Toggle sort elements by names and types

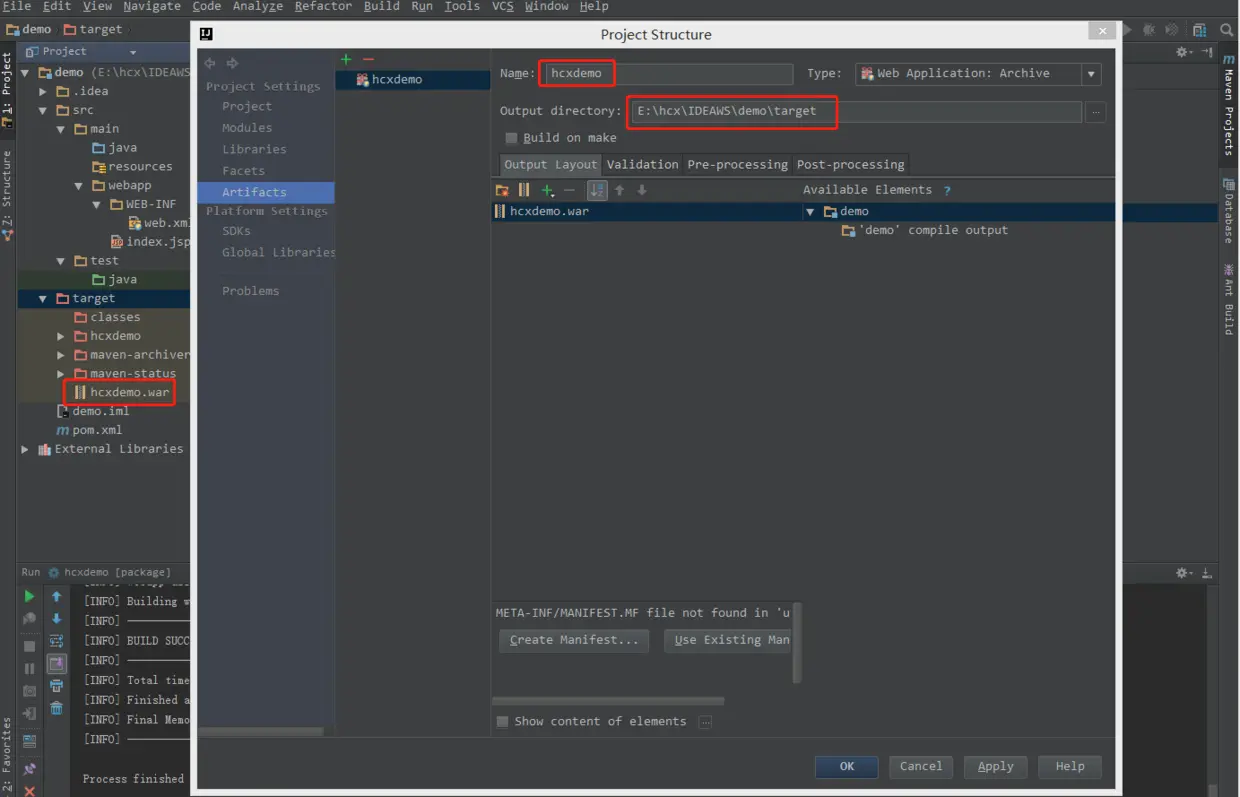[597, 190]
